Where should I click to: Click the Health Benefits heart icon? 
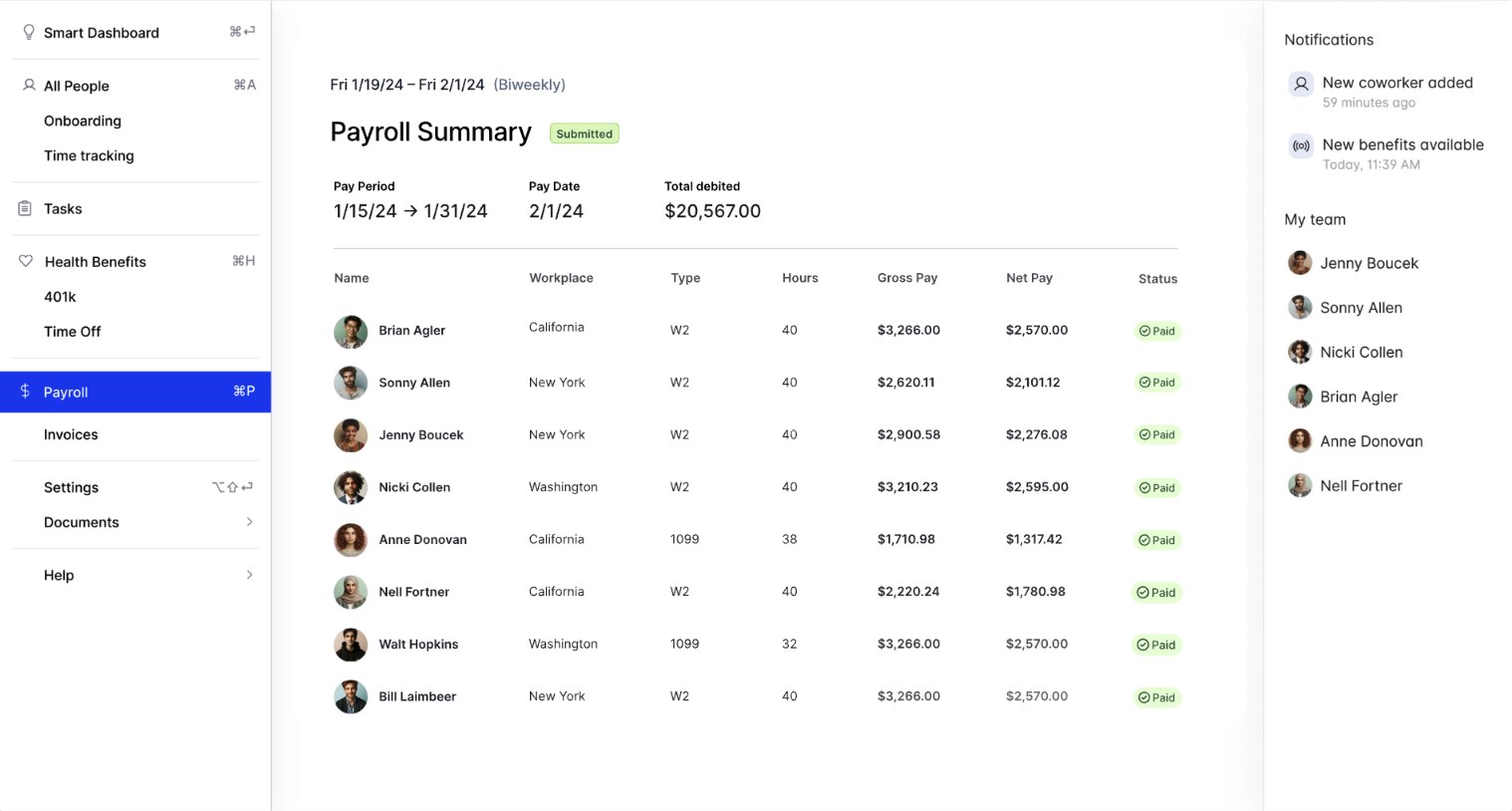[27, 261]
